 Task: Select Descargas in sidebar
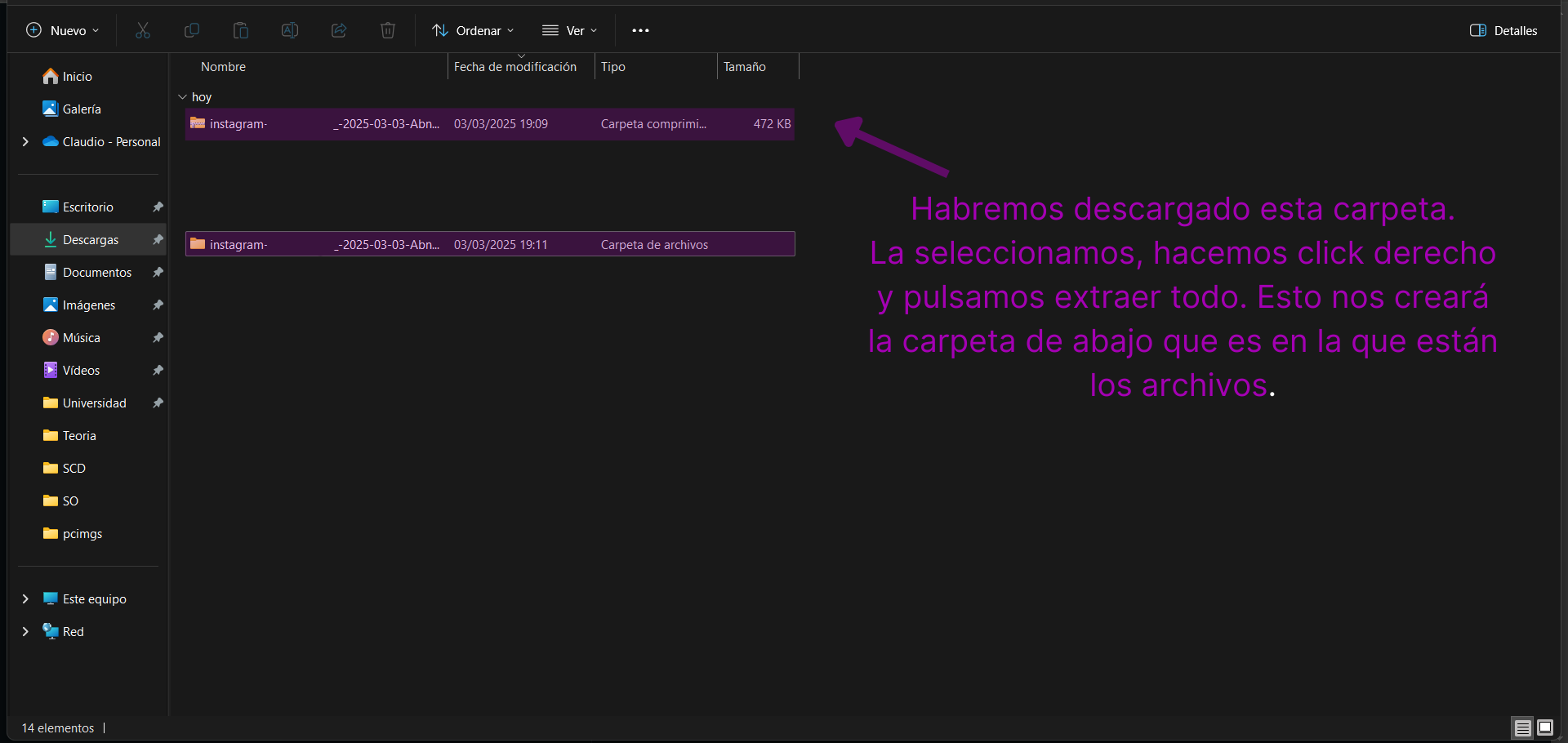coord(88,239)
